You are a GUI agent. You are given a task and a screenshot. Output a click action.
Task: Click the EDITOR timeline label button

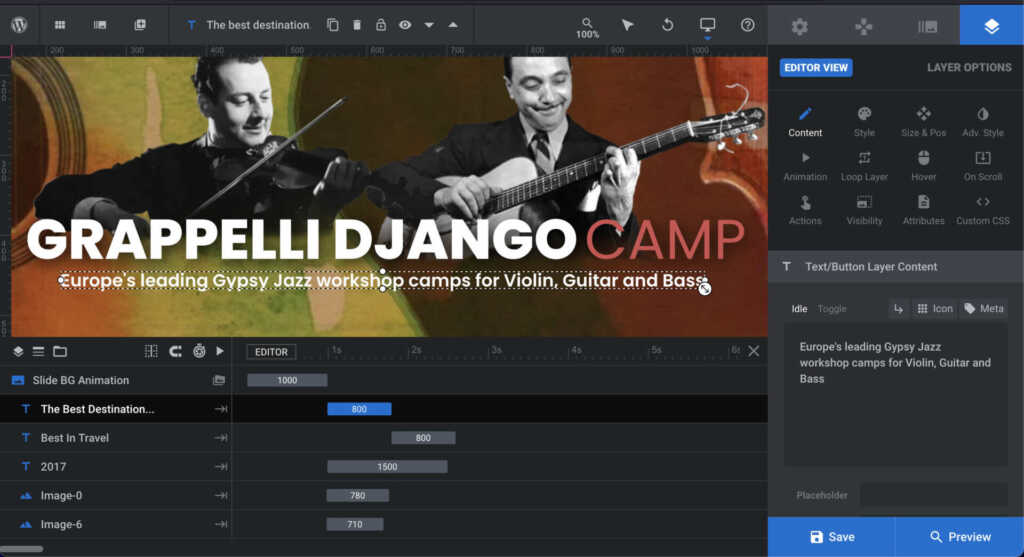(271, 352)
